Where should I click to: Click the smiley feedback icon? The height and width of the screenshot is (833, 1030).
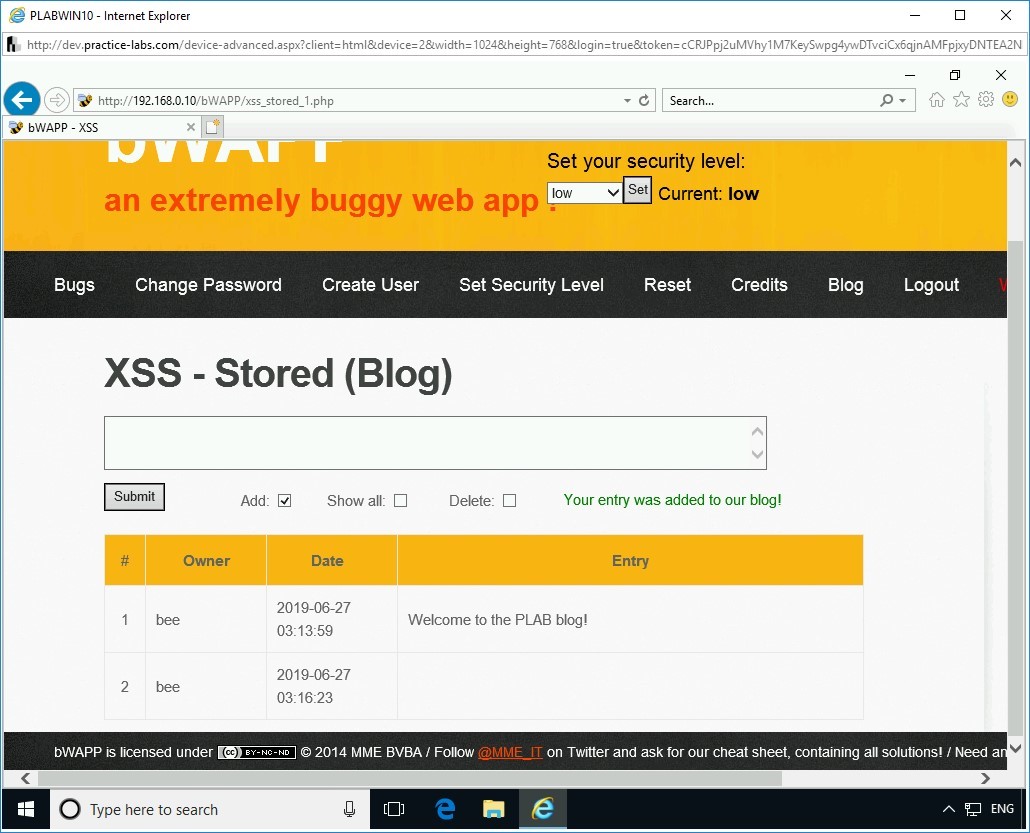[1010, 100]
